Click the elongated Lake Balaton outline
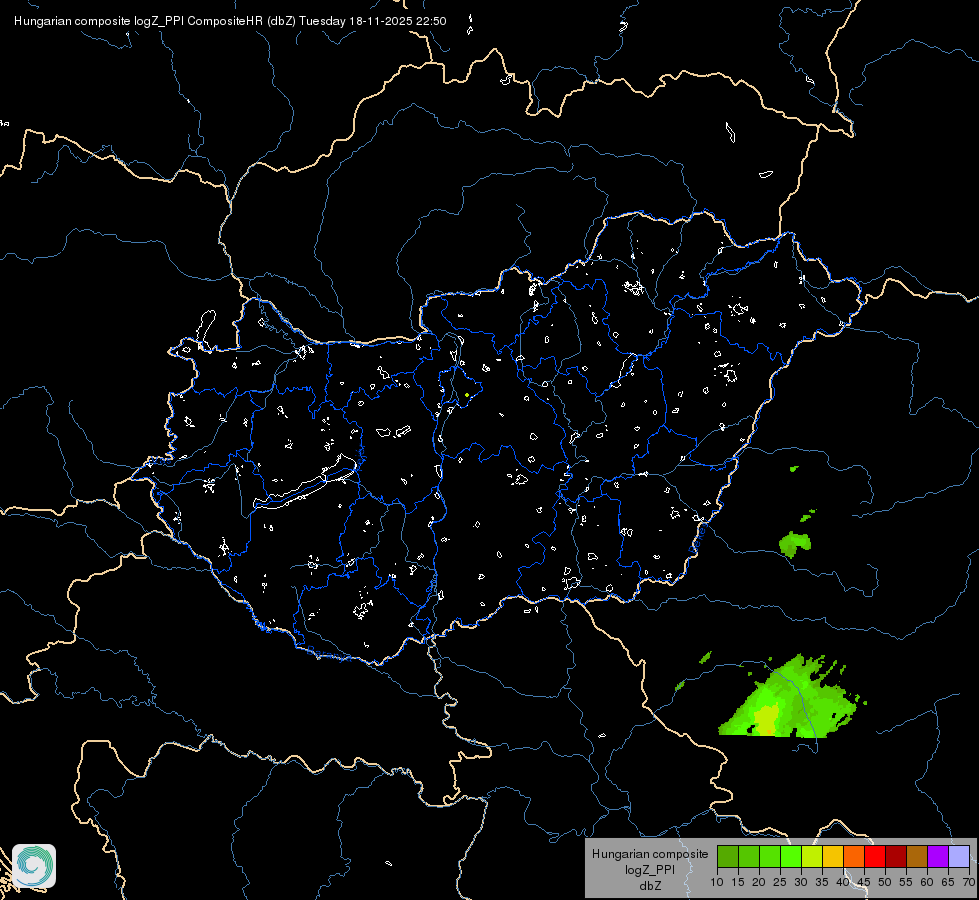 tap(306, 483)
